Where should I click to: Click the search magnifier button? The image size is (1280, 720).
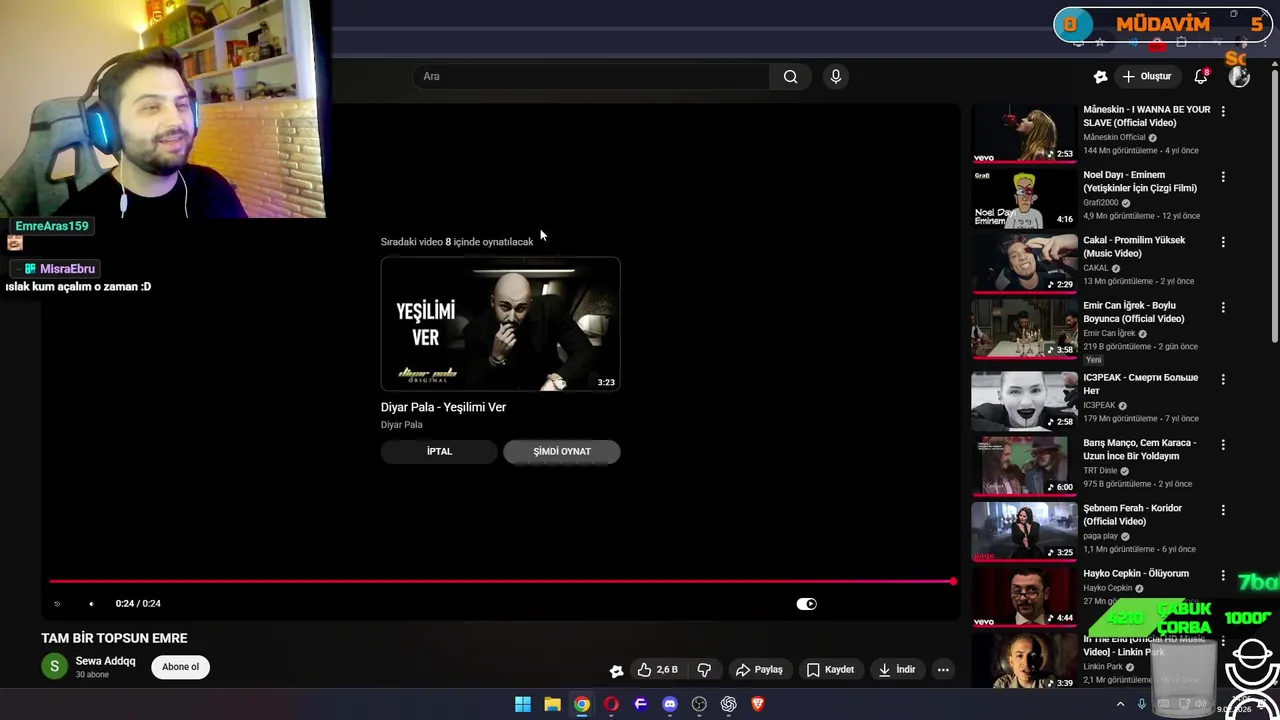(x=790, y=76)
